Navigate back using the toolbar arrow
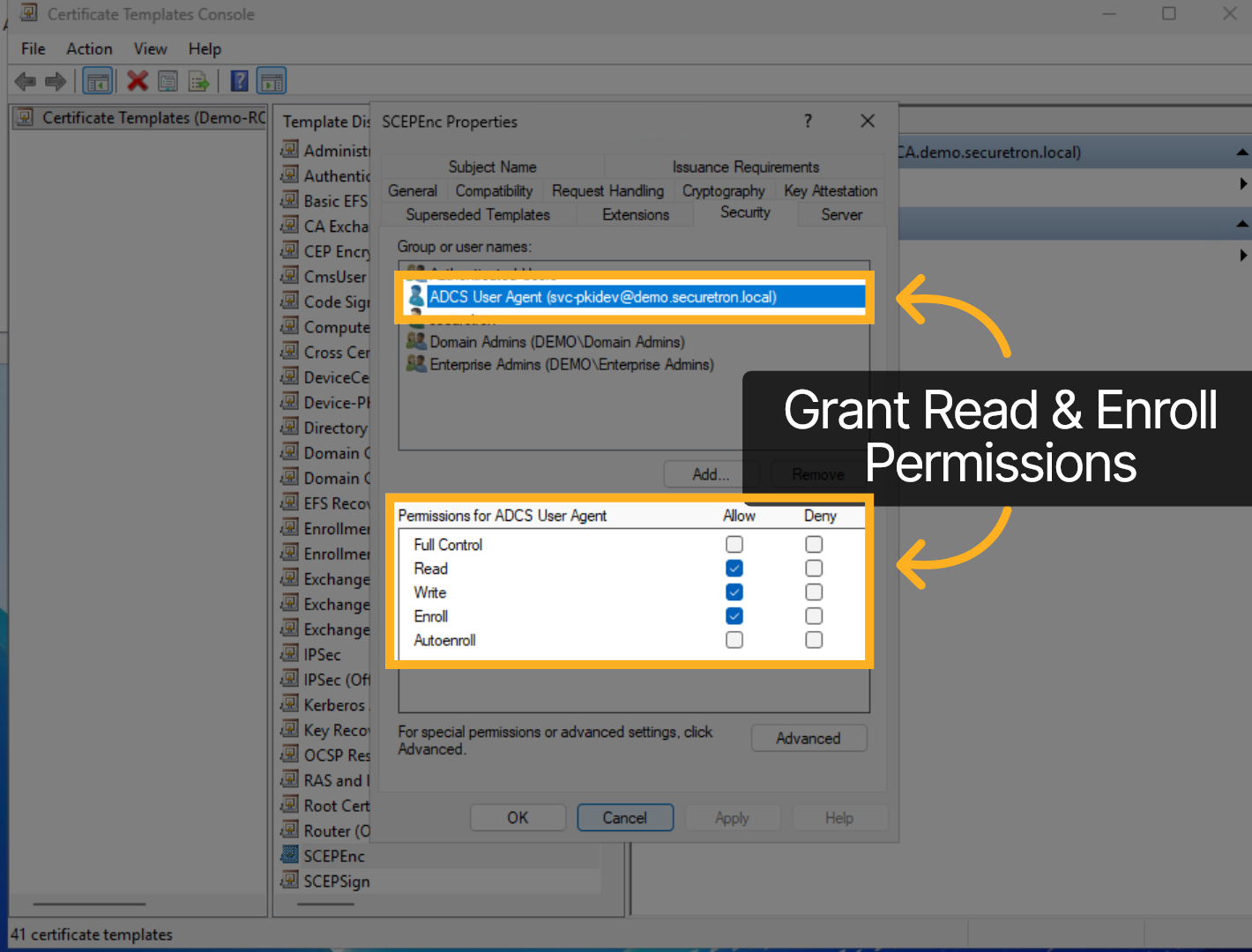This screenshot has height=952, width=1252. (25, 80)
